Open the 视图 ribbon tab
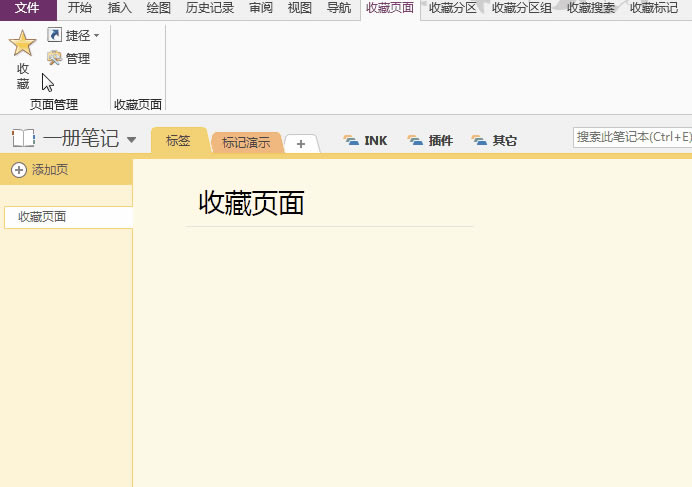 300,8
